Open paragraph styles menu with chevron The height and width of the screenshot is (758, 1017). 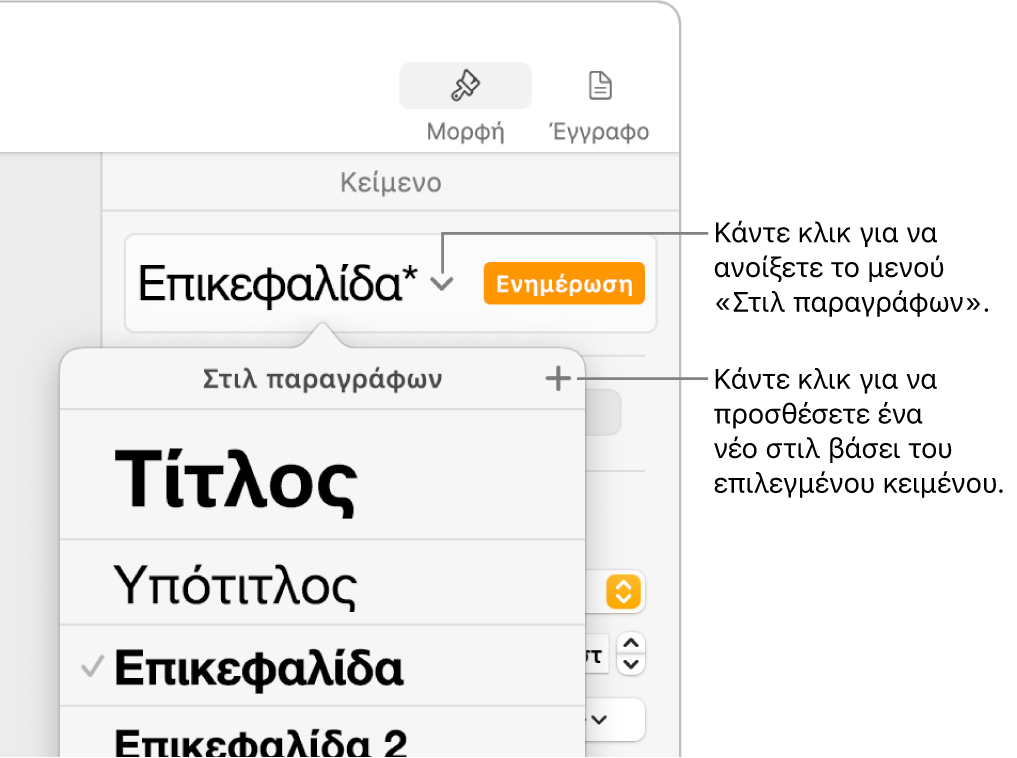442,284
